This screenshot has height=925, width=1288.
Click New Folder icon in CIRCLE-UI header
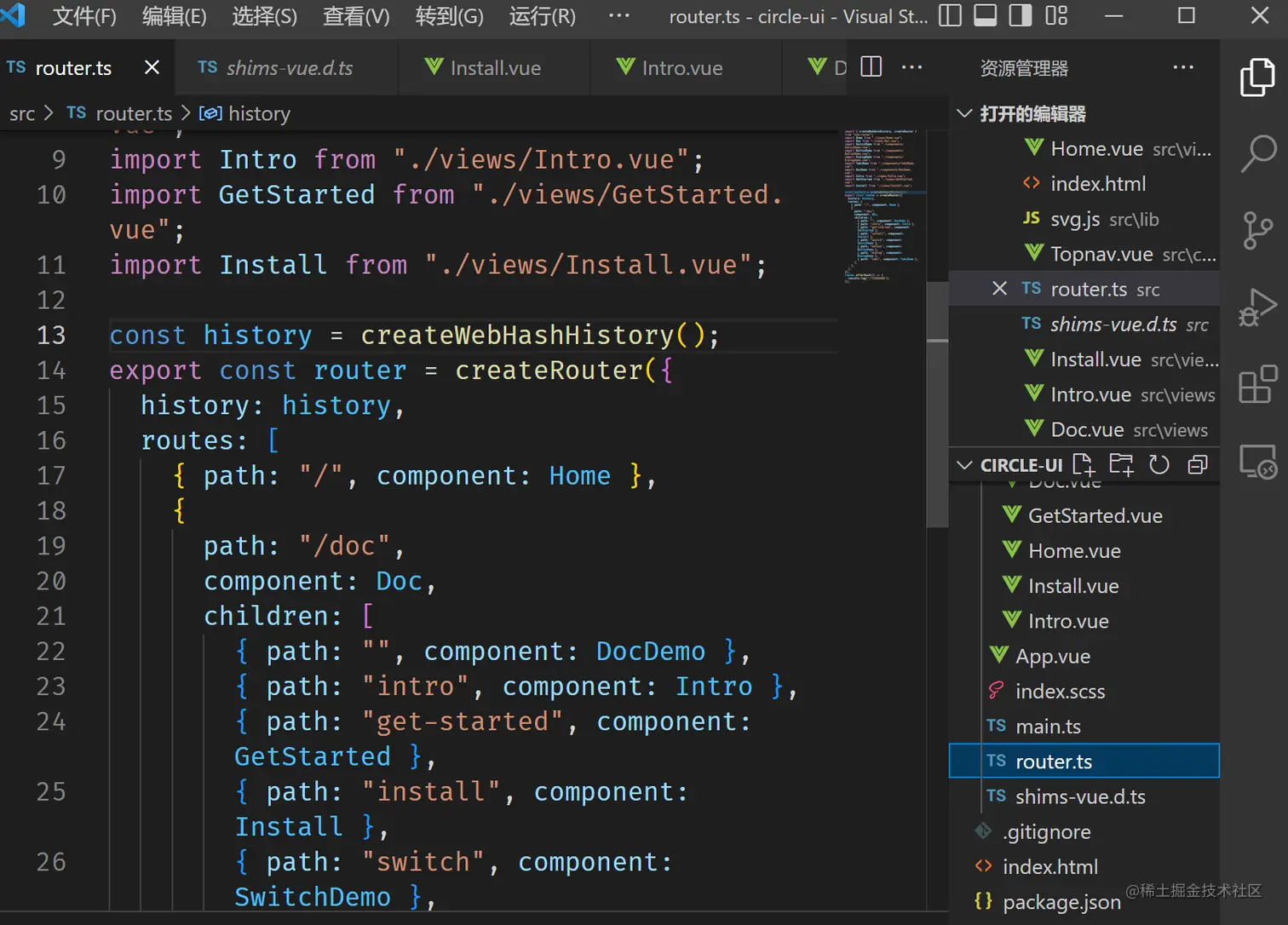(1121, 464)
